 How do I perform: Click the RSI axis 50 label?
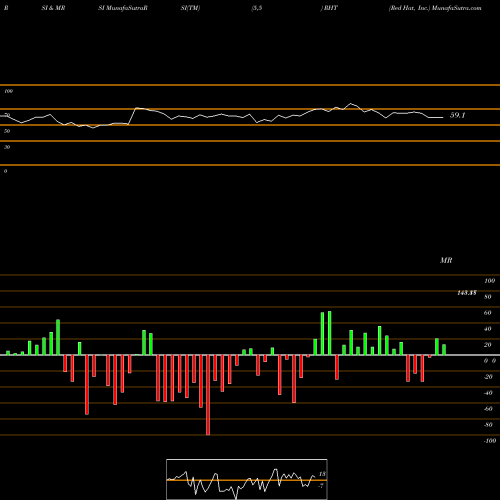[x=7, y=131]
